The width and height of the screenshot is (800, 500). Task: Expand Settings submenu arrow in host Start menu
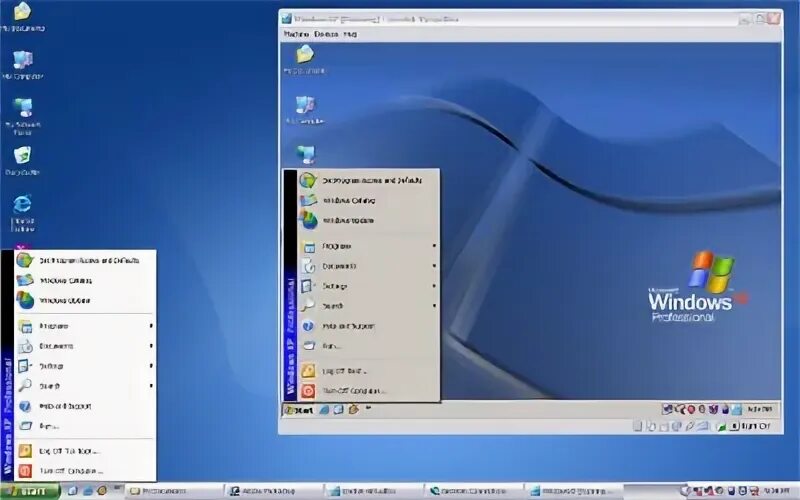(x=151, y=366)
